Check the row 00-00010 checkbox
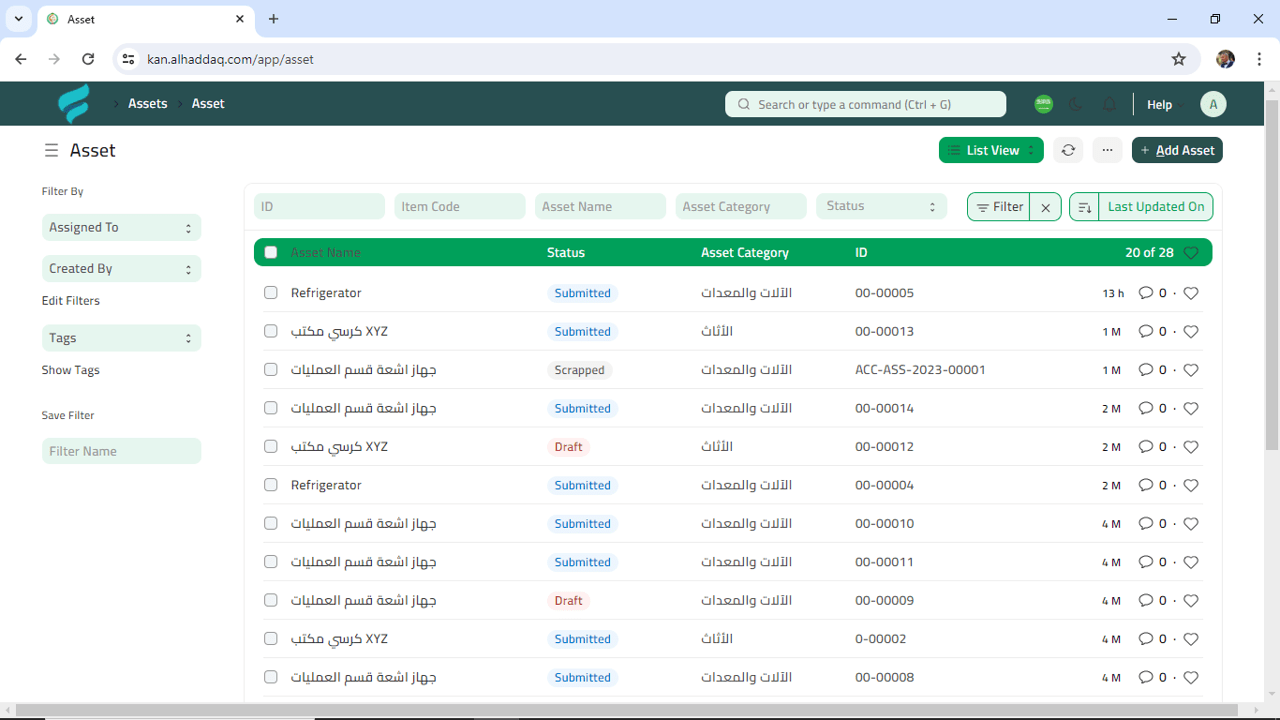 tap(271, 523)
